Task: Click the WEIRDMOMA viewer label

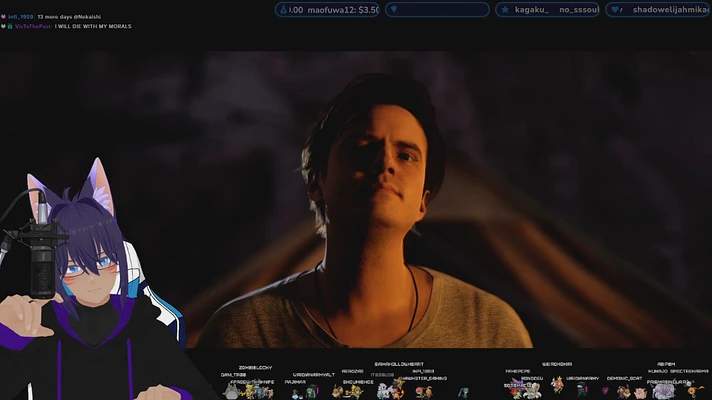Action: coord(557,364)
